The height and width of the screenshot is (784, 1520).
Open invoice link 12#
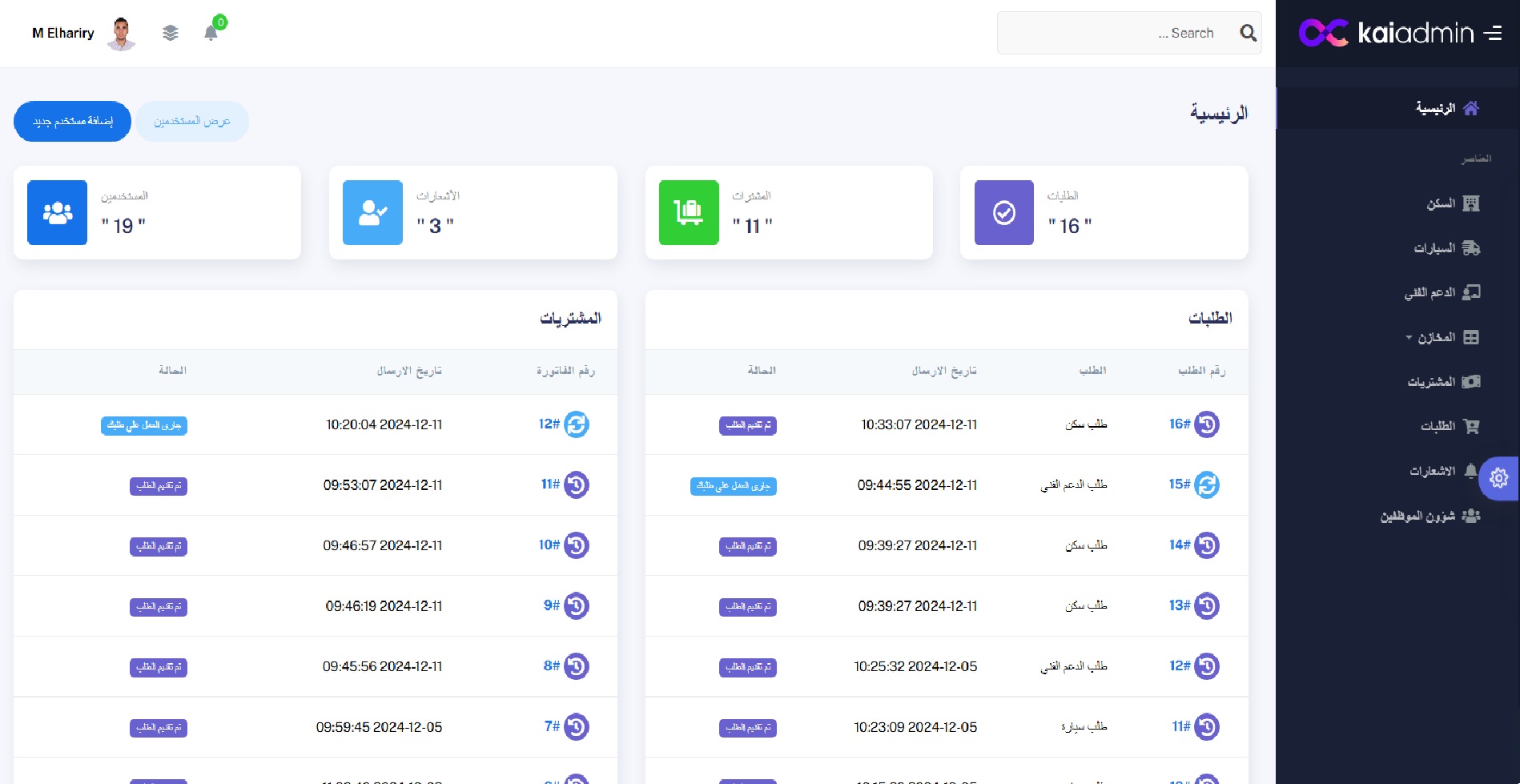pos(549,424)
